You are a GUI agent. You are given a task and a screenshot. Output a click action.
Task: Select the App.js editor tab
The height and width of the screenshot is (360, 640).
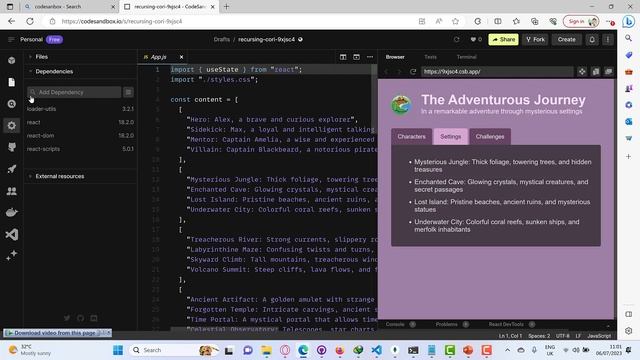158,57
